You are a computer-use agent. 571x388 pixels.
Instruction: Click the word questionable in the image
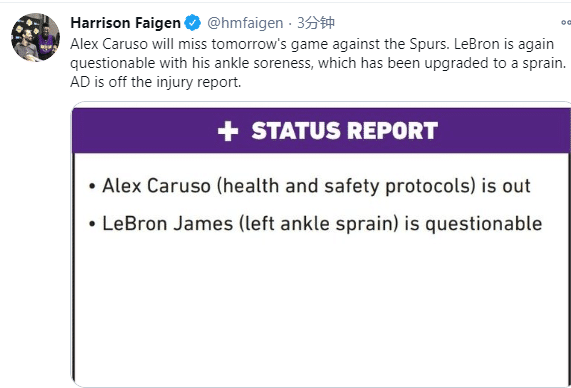(x=484, y=224)
